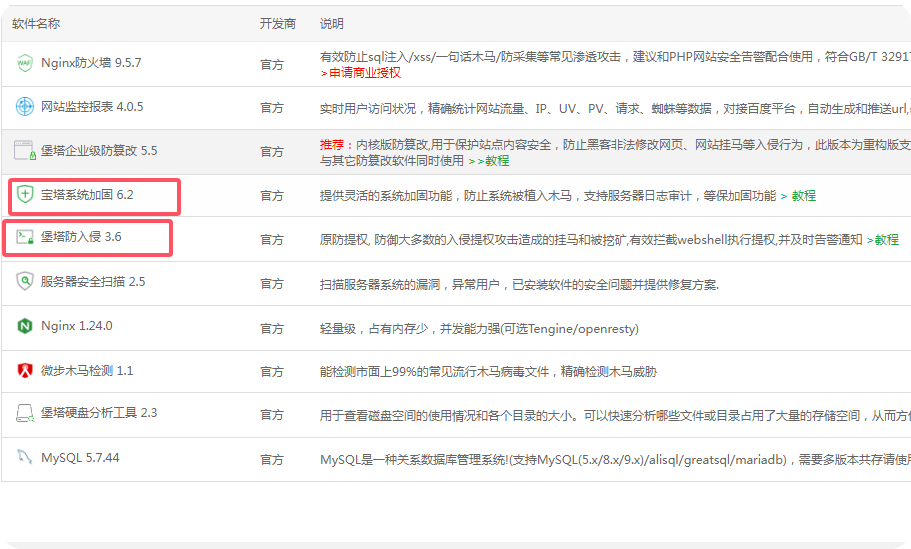
Task: Select 堡塔企业级防篡改 5.5 name
Action: (x=99, y=151)
